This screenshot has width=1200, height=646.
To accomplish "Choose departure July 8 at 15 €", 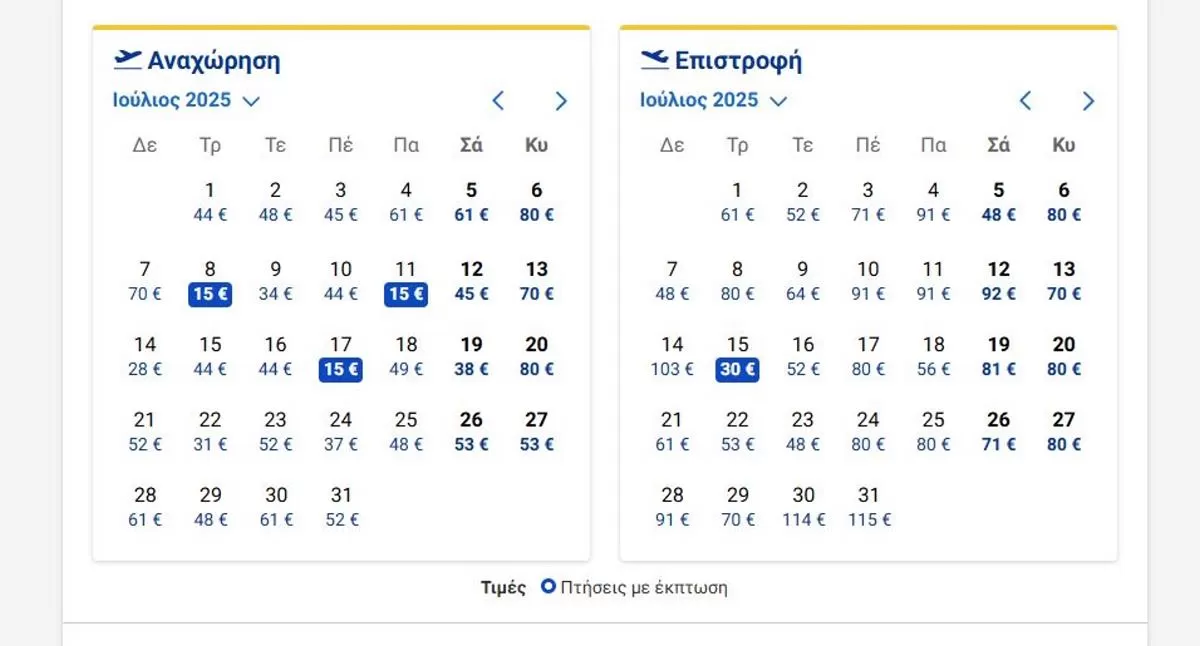I will tap(210, 282).
